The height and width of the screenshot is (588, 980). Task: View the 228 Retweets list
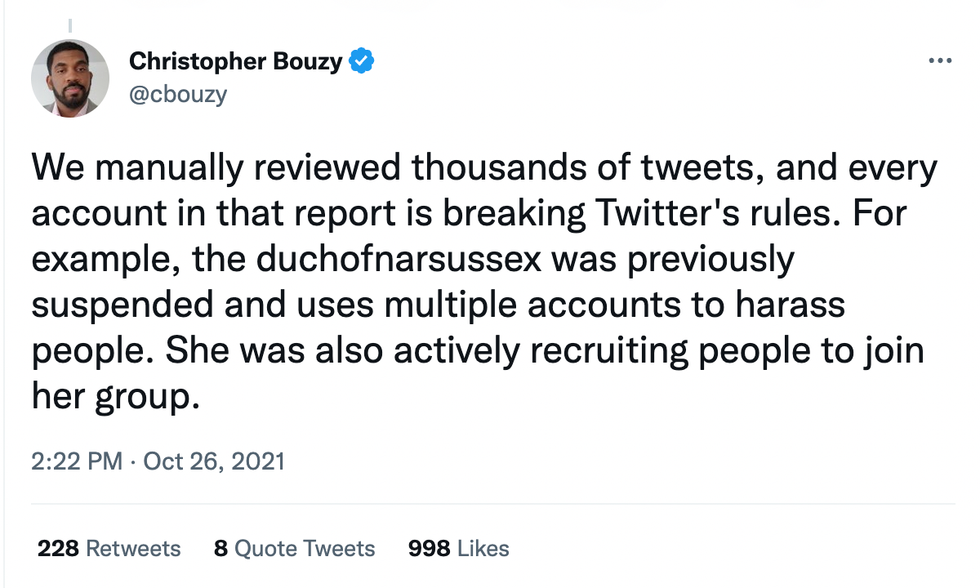pos(109,548)
